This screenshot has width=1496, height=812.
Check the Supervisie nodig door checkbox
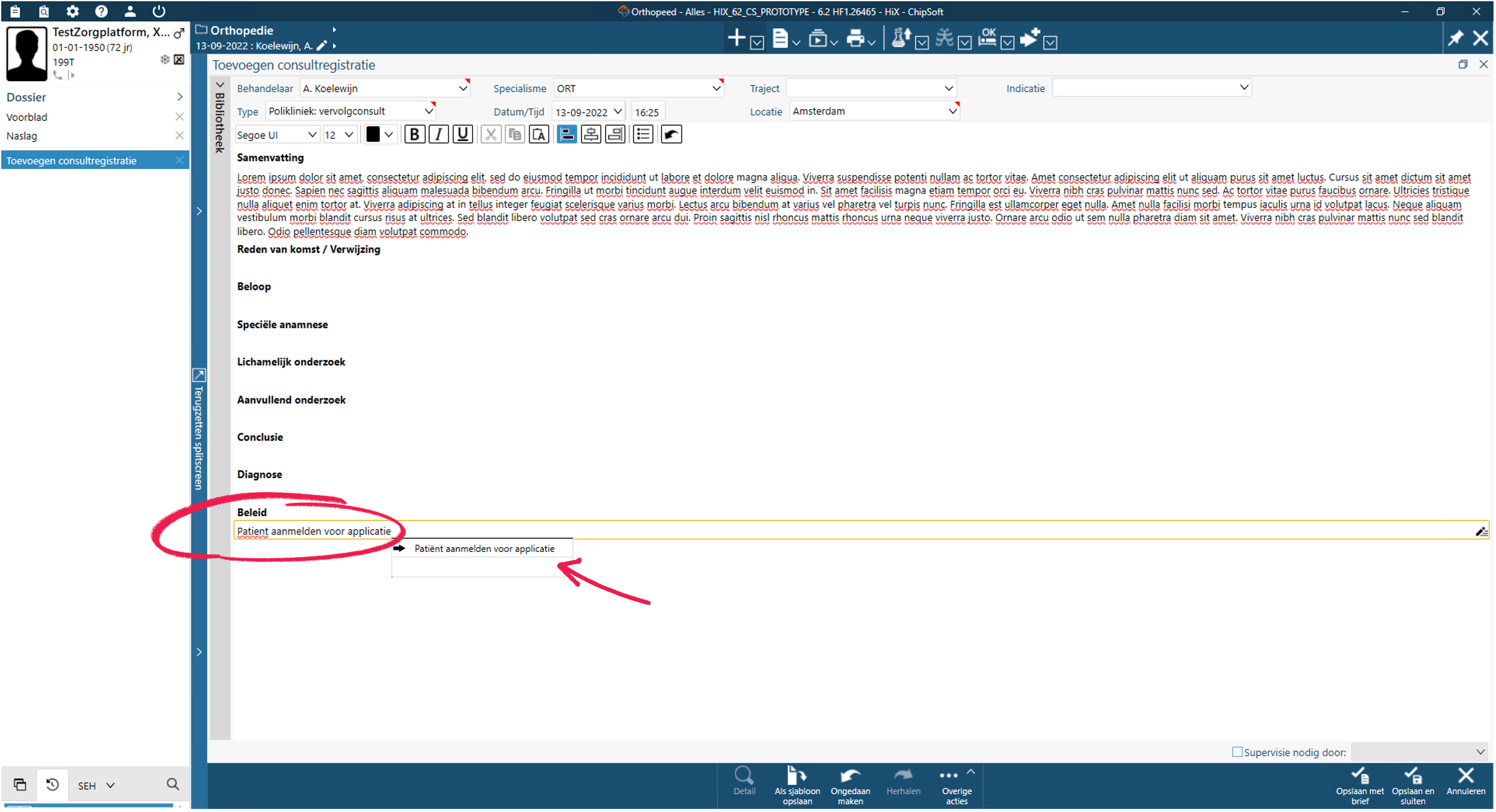pos(1238,751)
